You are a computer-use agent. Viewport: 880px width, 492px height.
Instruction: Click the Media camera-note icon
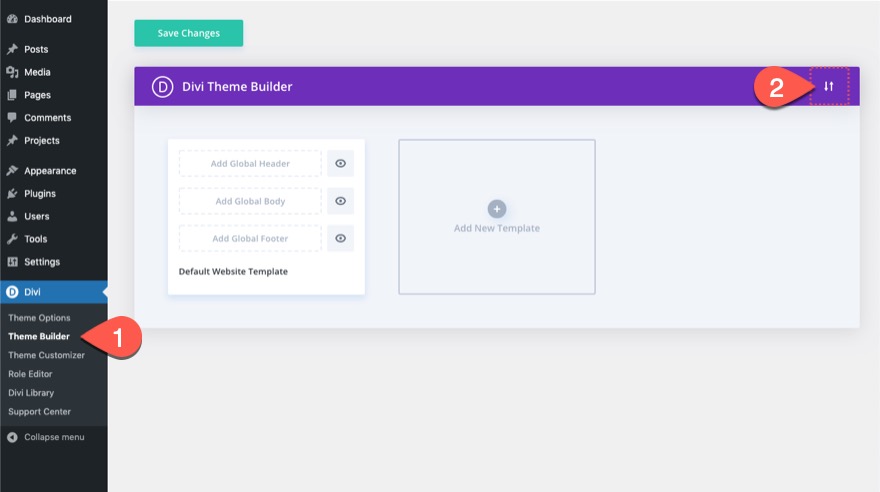coord(12,72)
